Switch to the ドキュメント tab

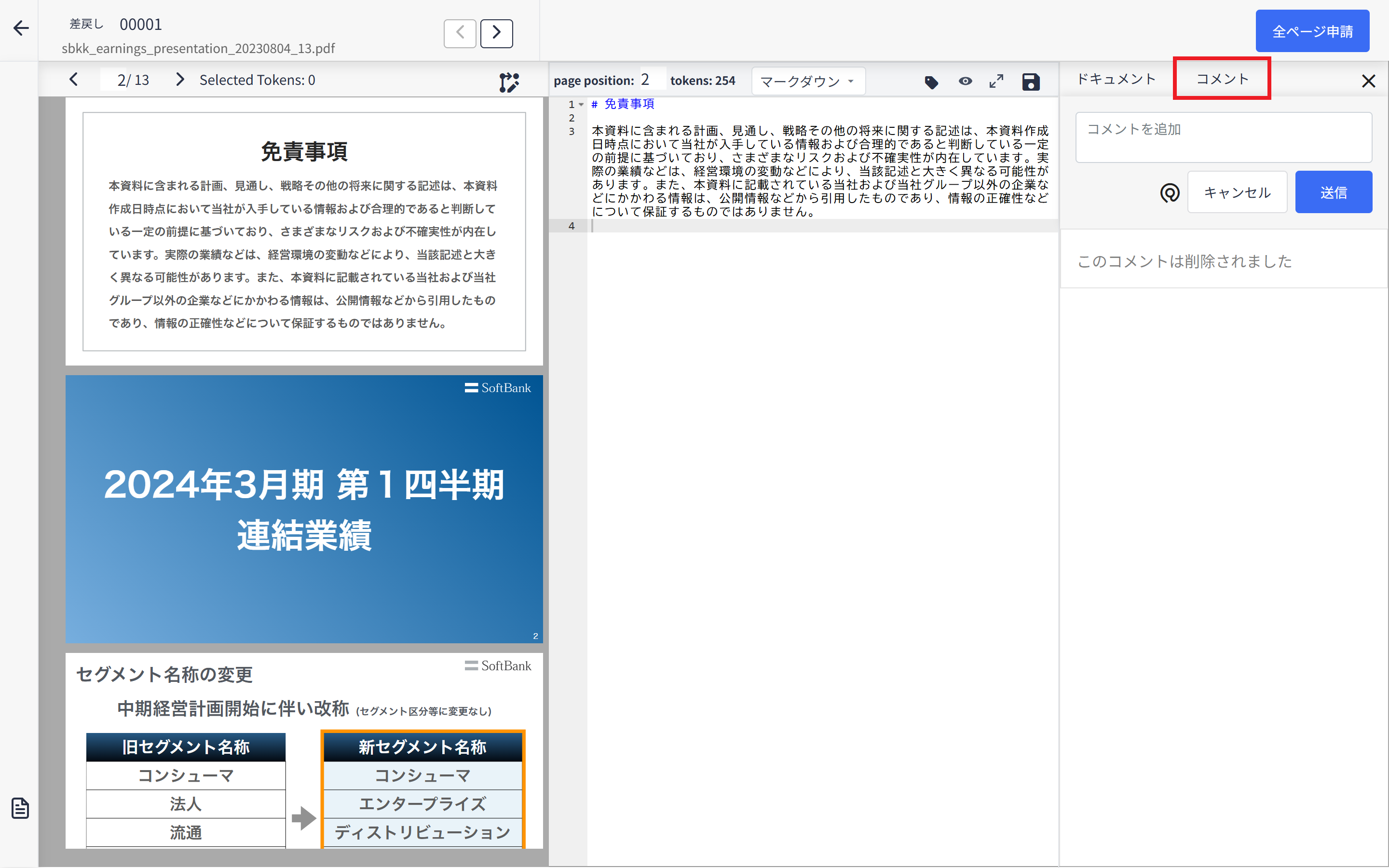point(1116,79)
